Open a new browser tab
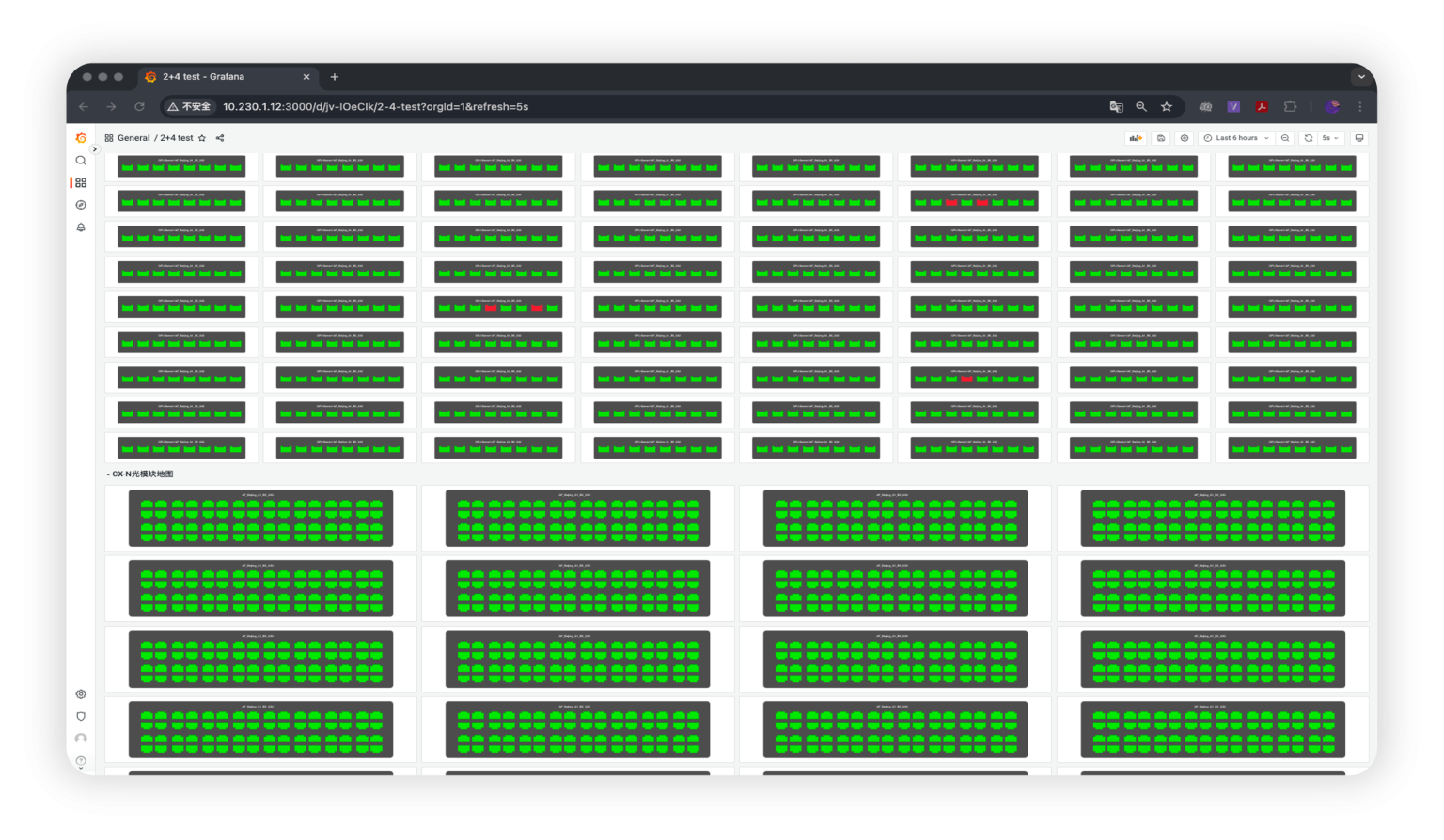This screenshot has height=840, width=1444. pyautogui.click(x=335, y=77)
